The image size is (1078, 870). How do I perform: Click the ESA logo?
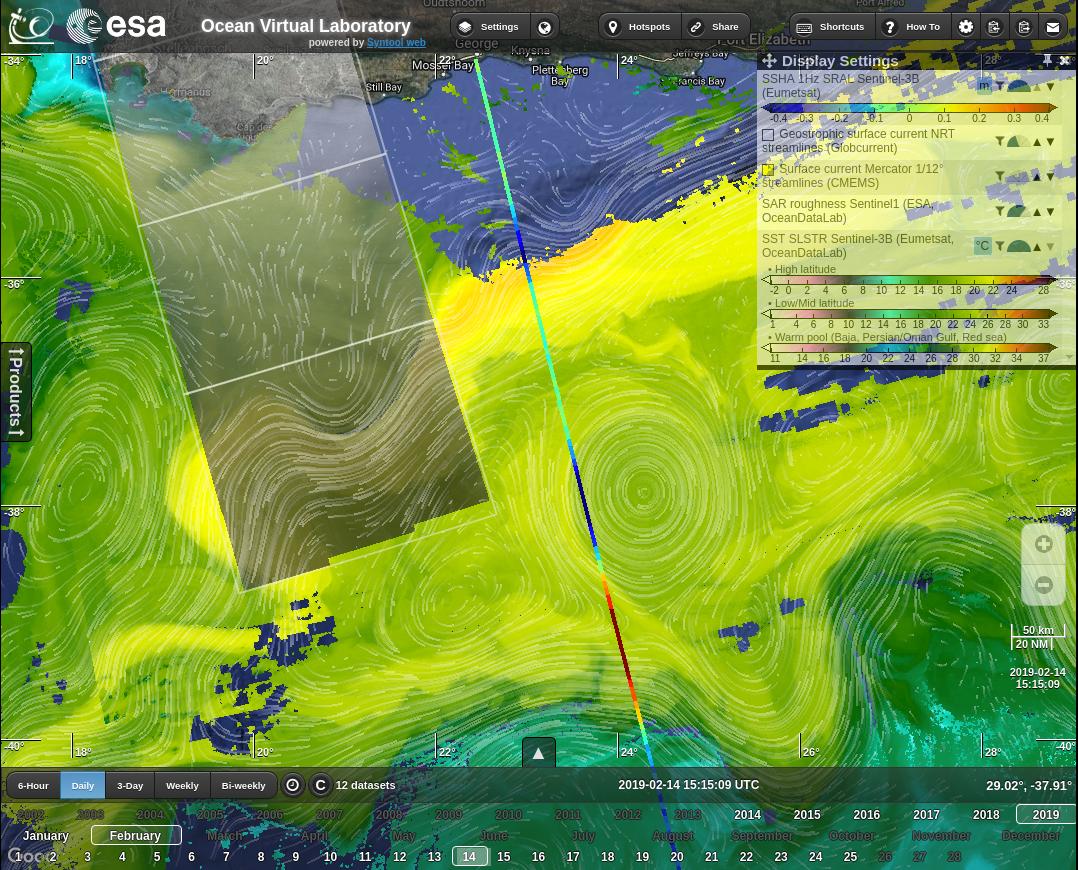pyautogui.click(x=116, y=26)
